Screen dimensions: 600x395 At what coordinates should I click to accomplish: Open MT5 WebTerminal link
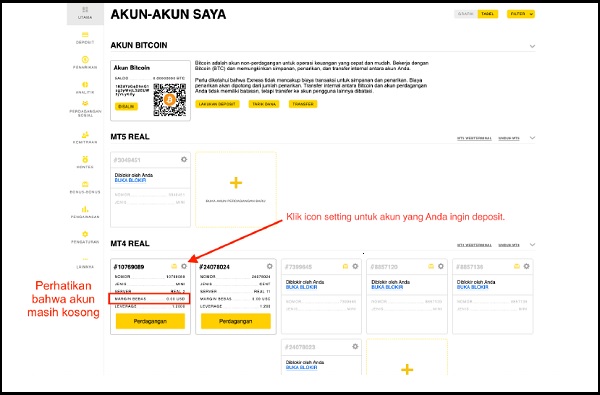474,138
